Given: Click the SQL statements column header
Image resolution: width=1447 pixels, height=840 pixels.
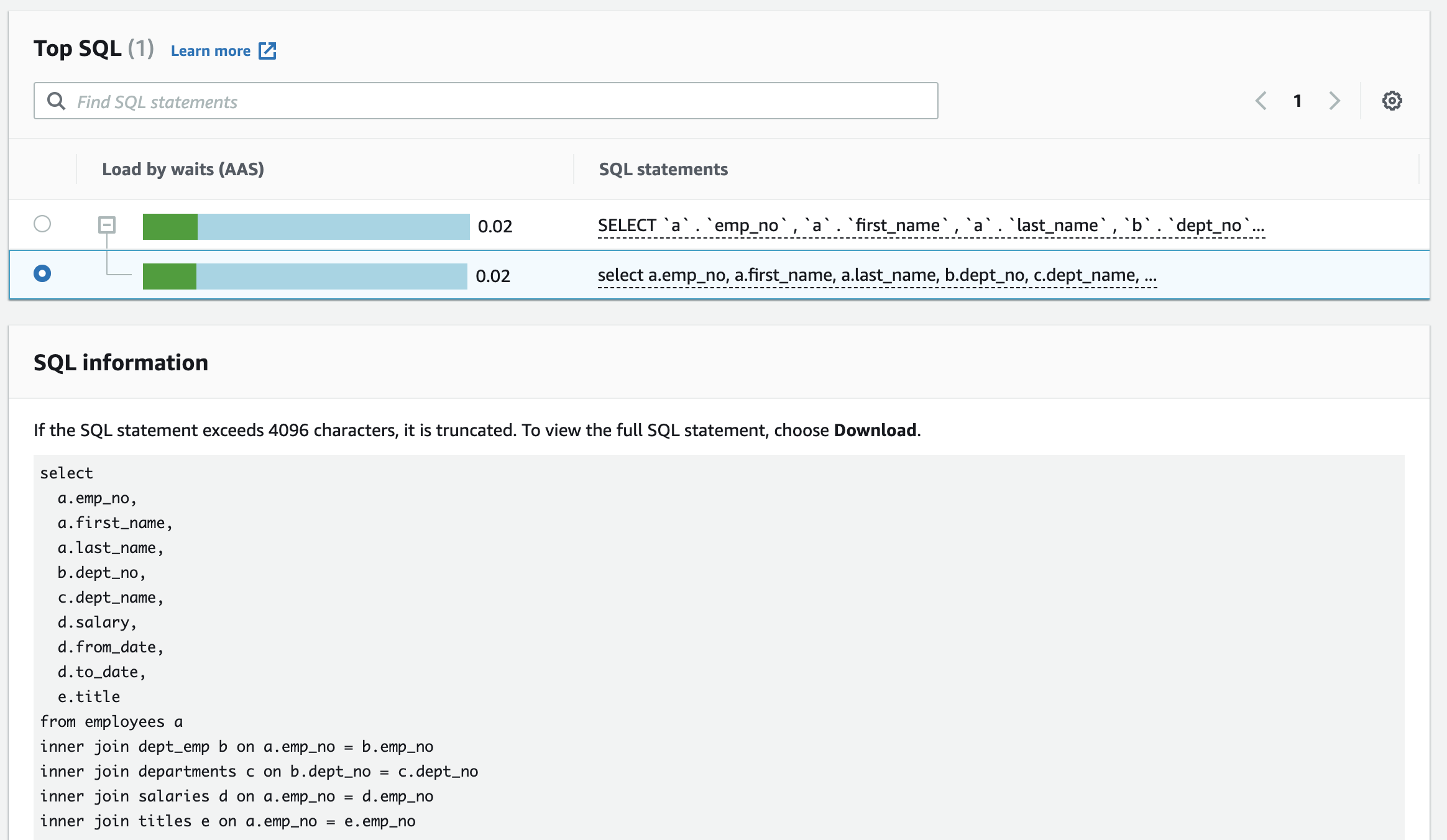Looking at the screenshot, I should click(x=663, y=169).
